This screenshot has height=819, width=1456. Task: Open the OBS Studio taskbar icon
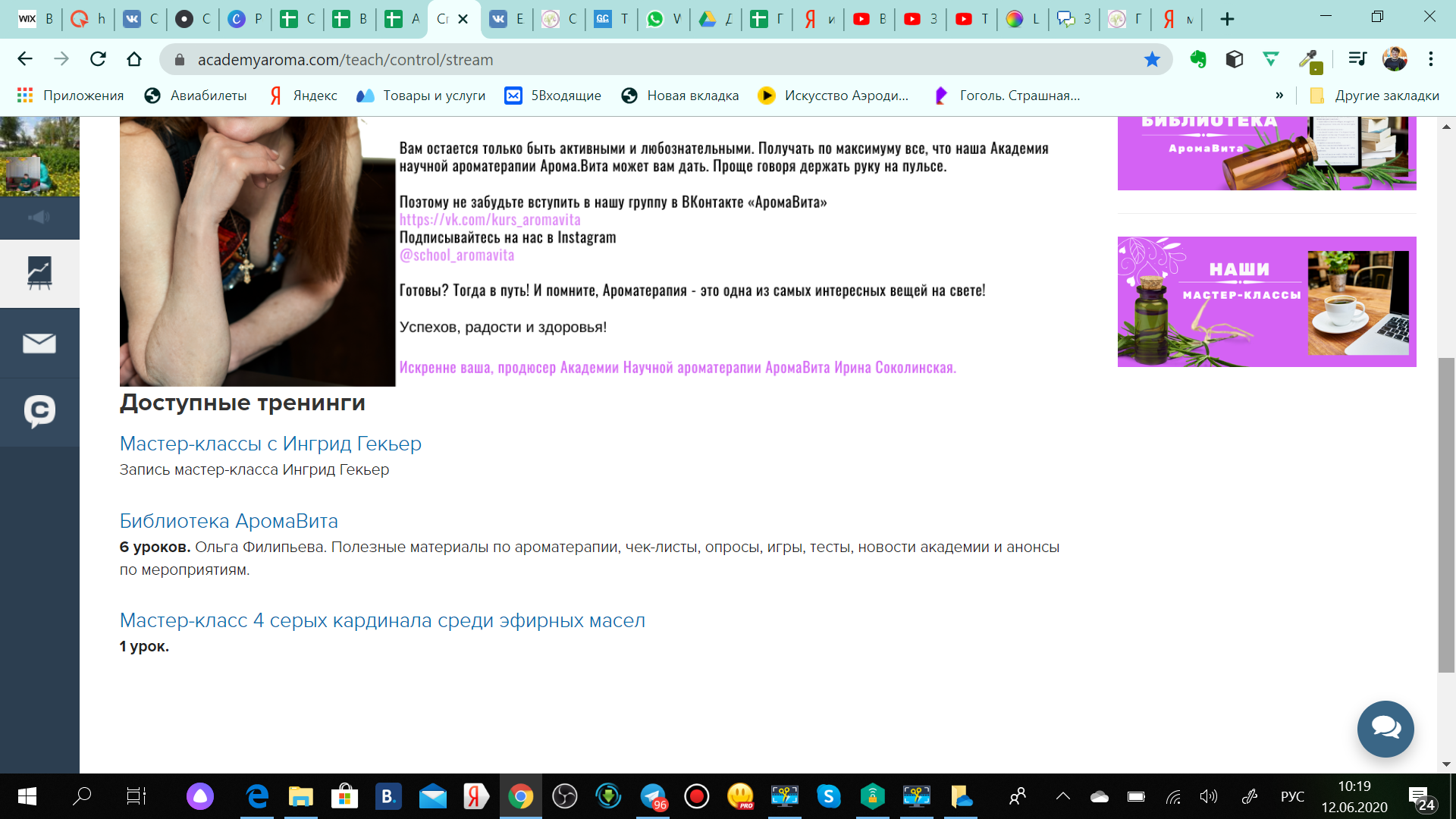pyautogui.click(x=565, y=796)
